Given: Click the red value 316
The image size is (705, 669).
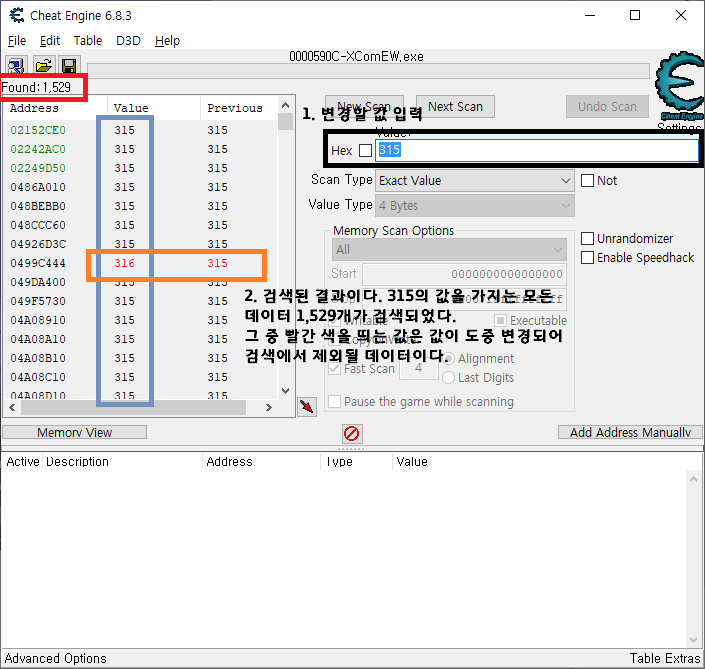Looking at the screenshot, I should [x=125, y=263].
